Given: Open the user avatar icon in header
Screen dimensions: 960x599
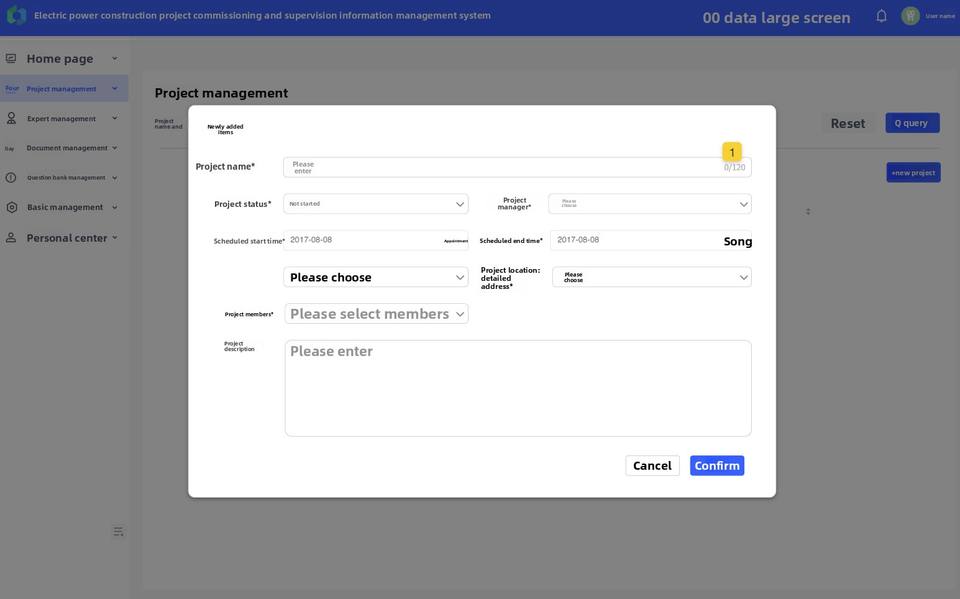Looking at the screenshot, I should [x=910, y=16].
